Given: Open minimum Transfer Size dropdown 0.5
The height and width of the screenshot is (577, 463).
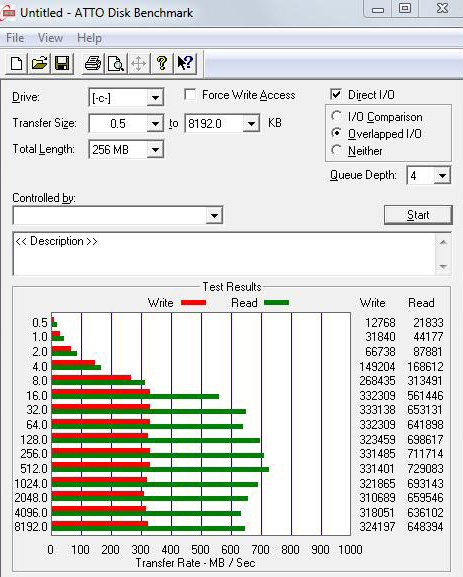Looking at the screenshot, I should point(155,124).
